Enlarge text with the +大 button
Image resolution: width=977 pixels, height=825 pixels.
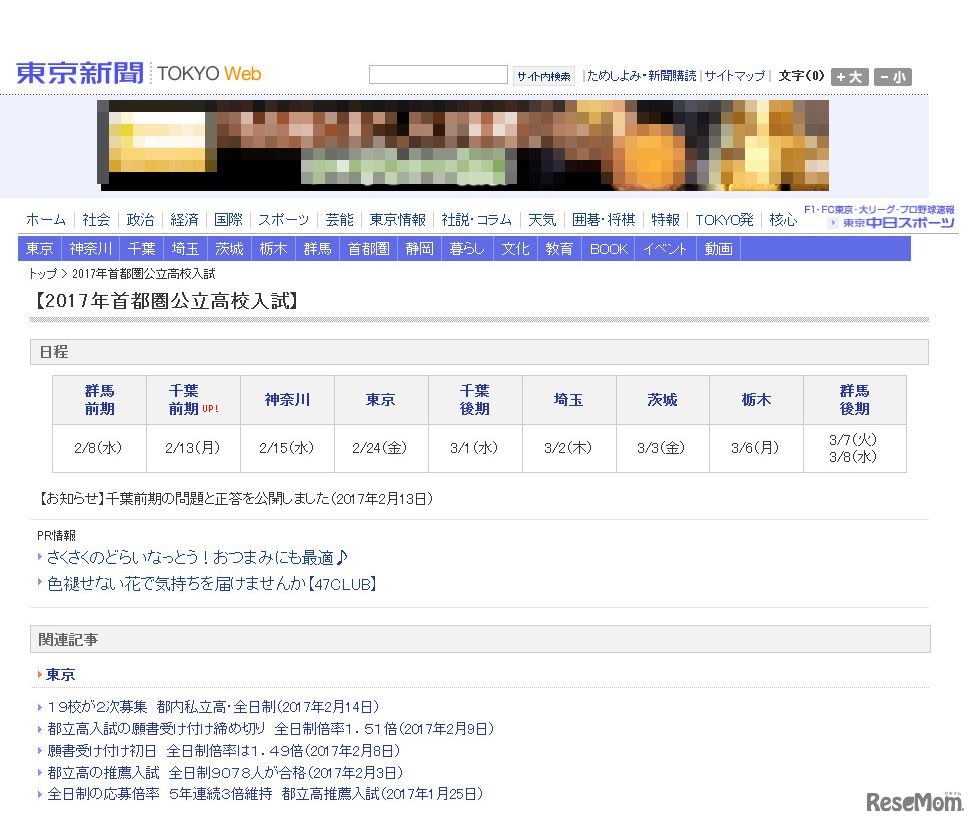(x=848, y=77)
